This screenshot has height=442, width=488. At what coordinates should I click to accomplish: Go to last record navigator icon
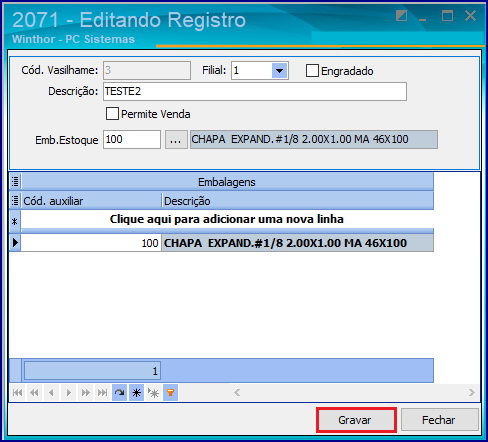[102, 393]
